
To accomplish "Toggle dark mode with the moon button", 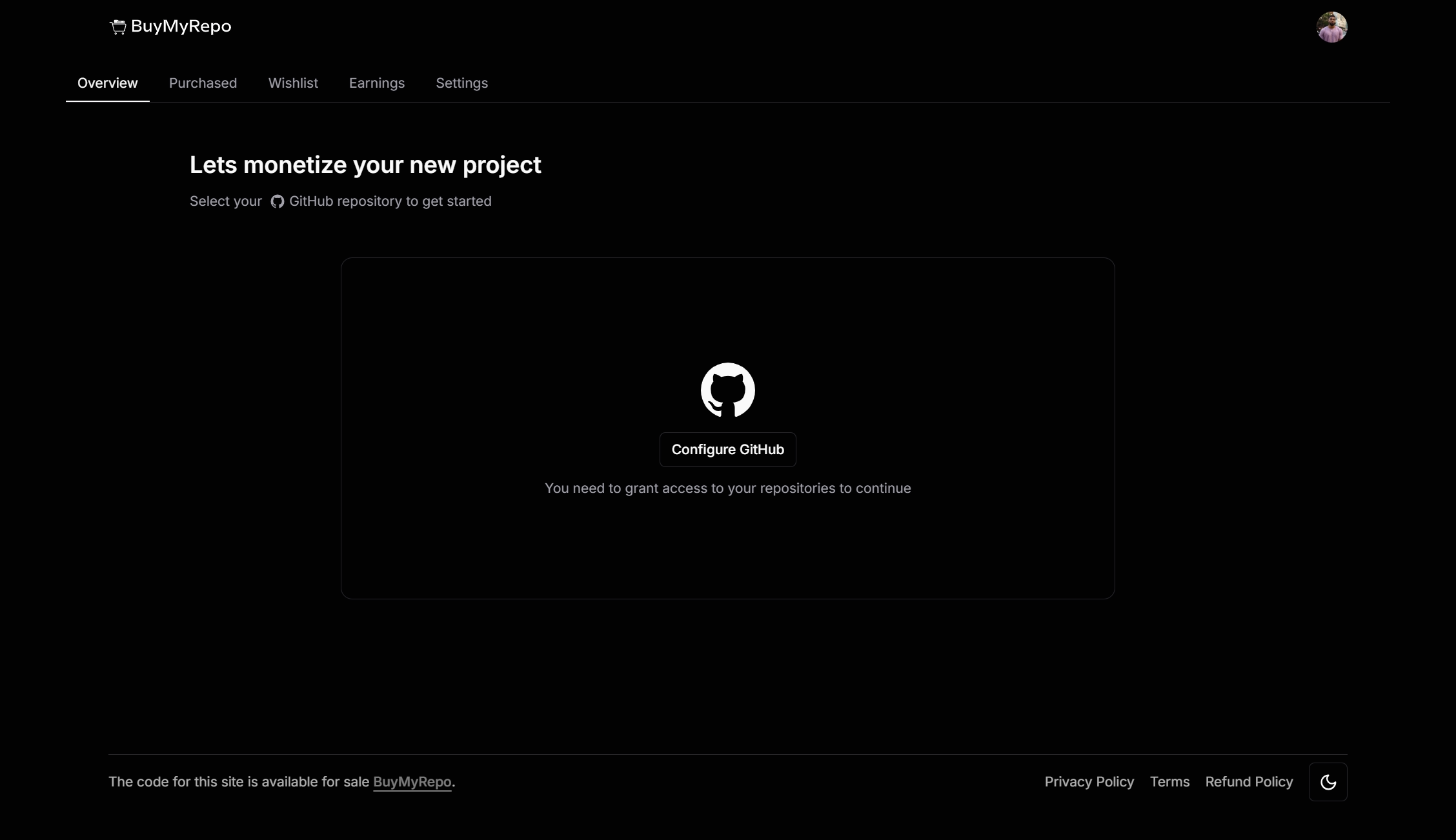I will pos(1328,782).
